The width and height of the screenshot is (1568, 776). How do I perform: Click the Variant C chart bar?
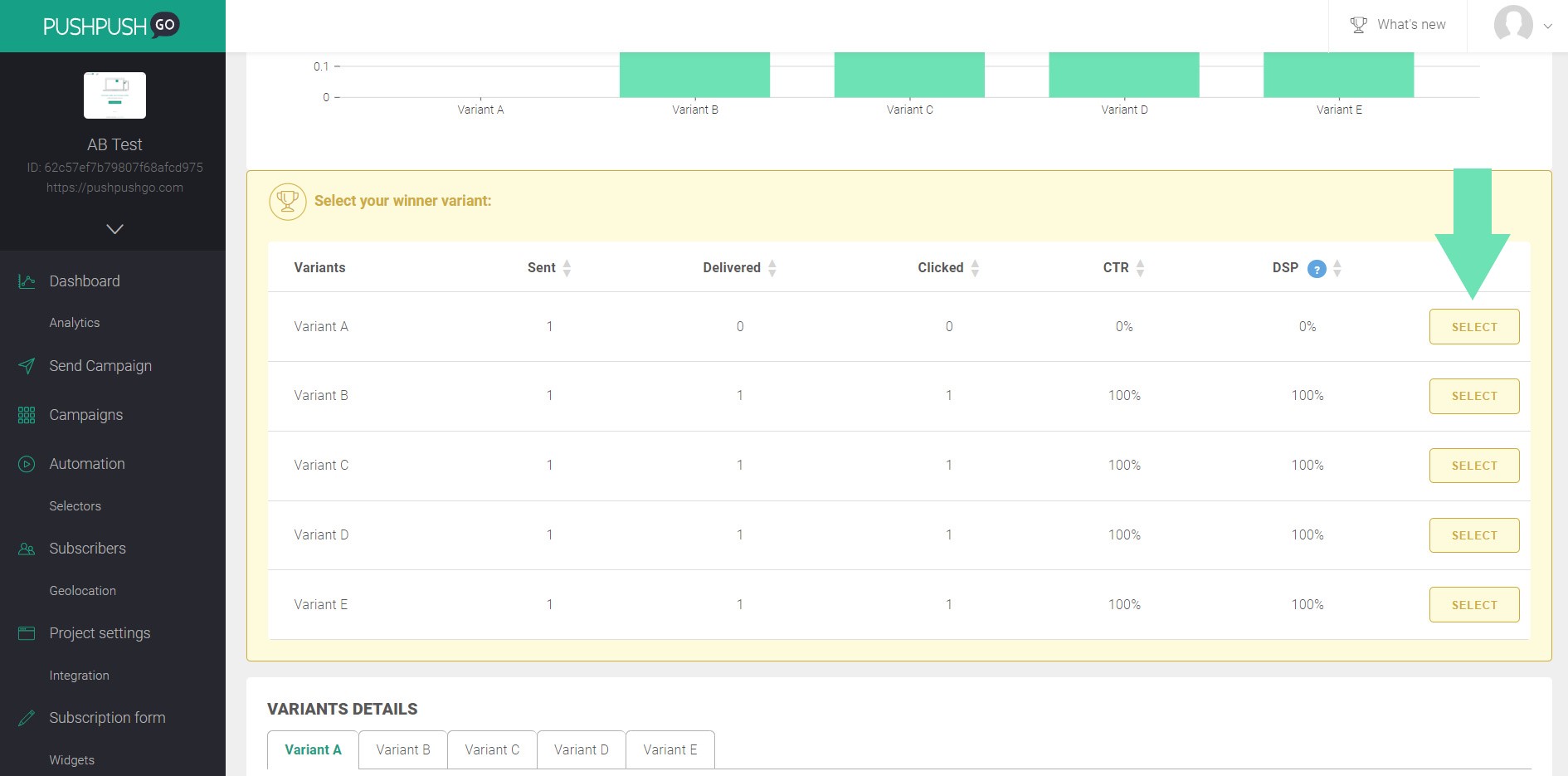pyautogui.click(x=909, y=75)
